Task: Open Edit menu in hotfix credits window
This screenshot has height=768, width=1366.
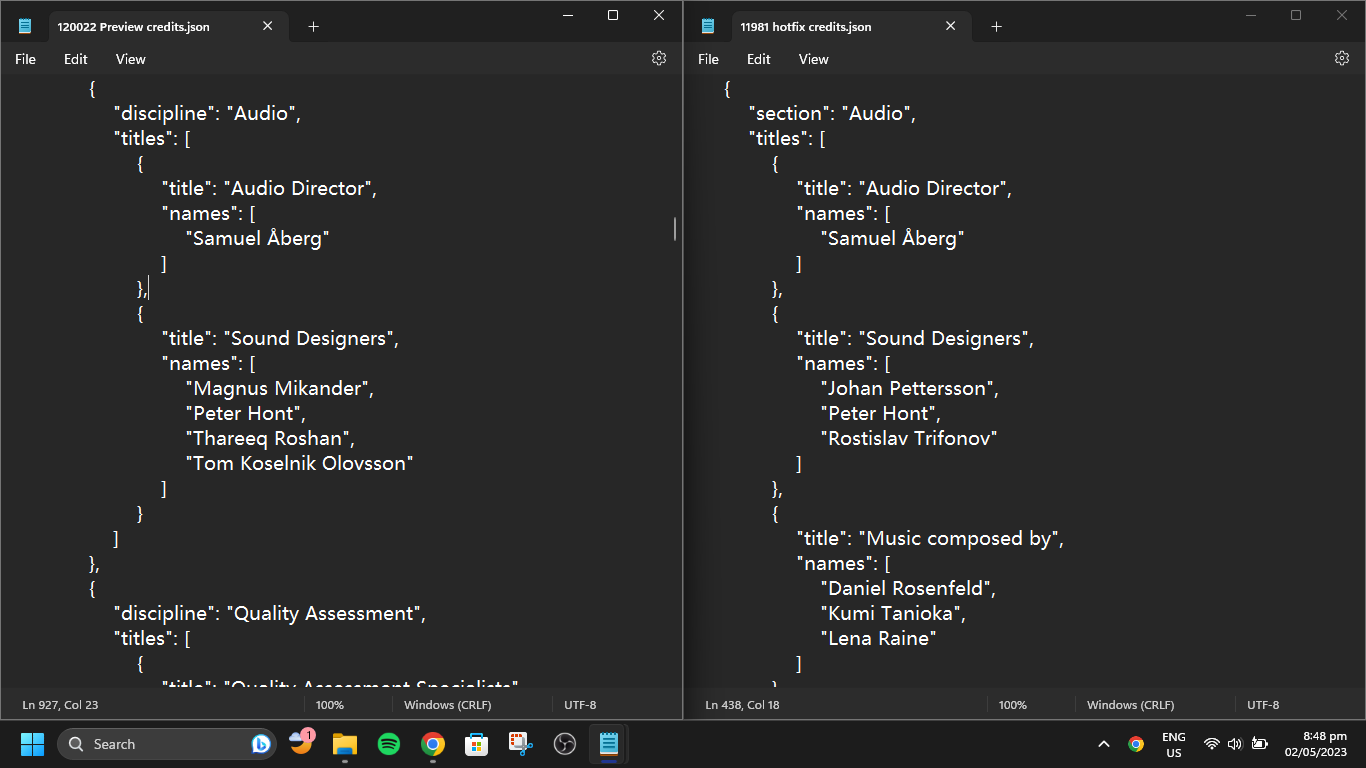Action: [759, 59]
